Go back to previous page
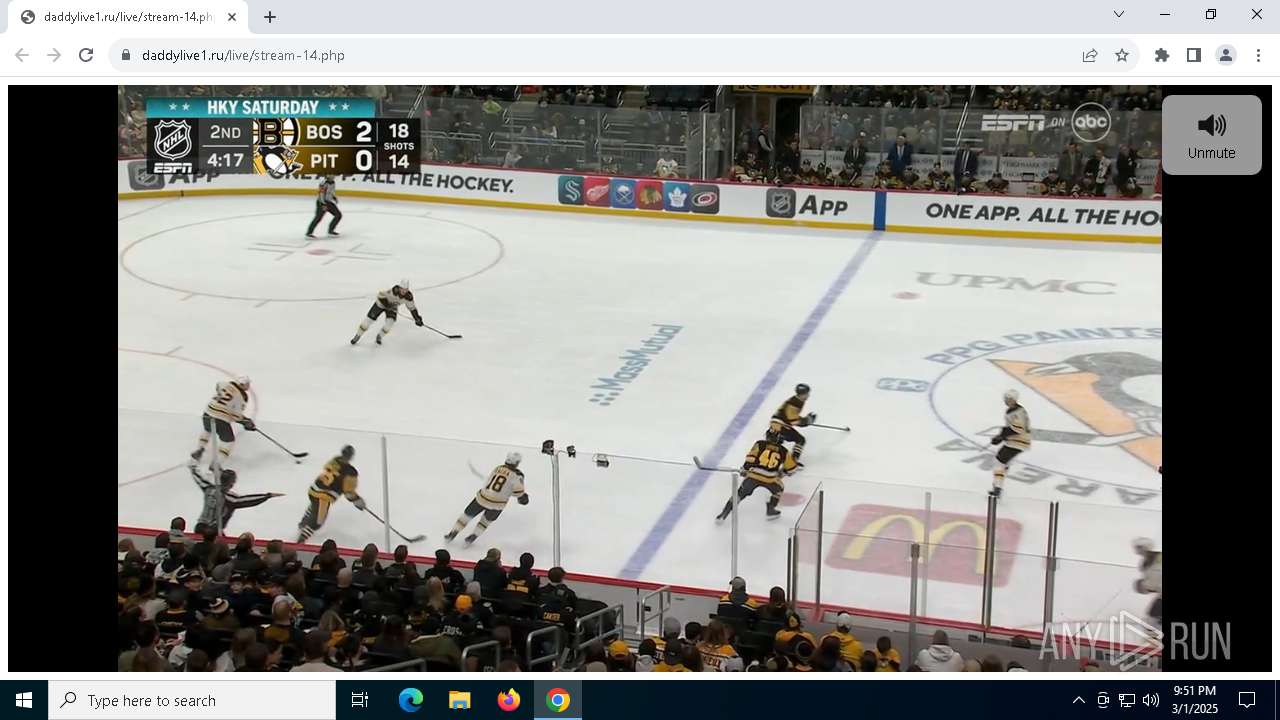Screen dimensions: 1280x720 22,55
